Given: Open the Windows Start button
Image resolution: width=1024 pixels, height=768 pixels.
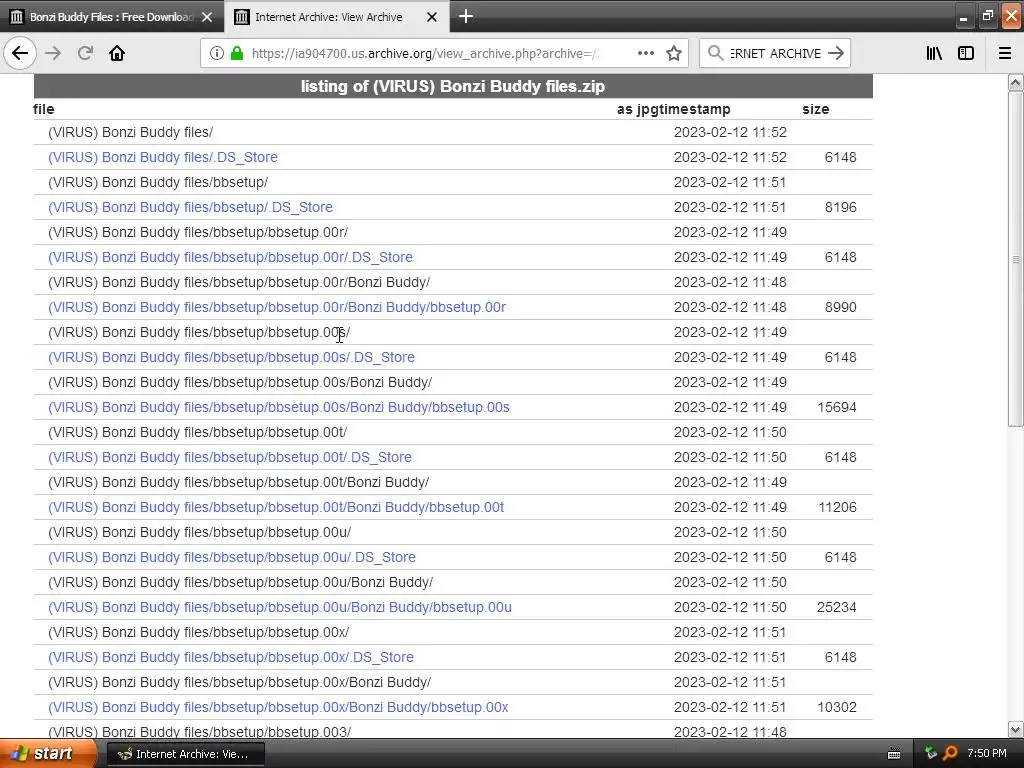Looking at the screenshot, I should click(48, 754).
